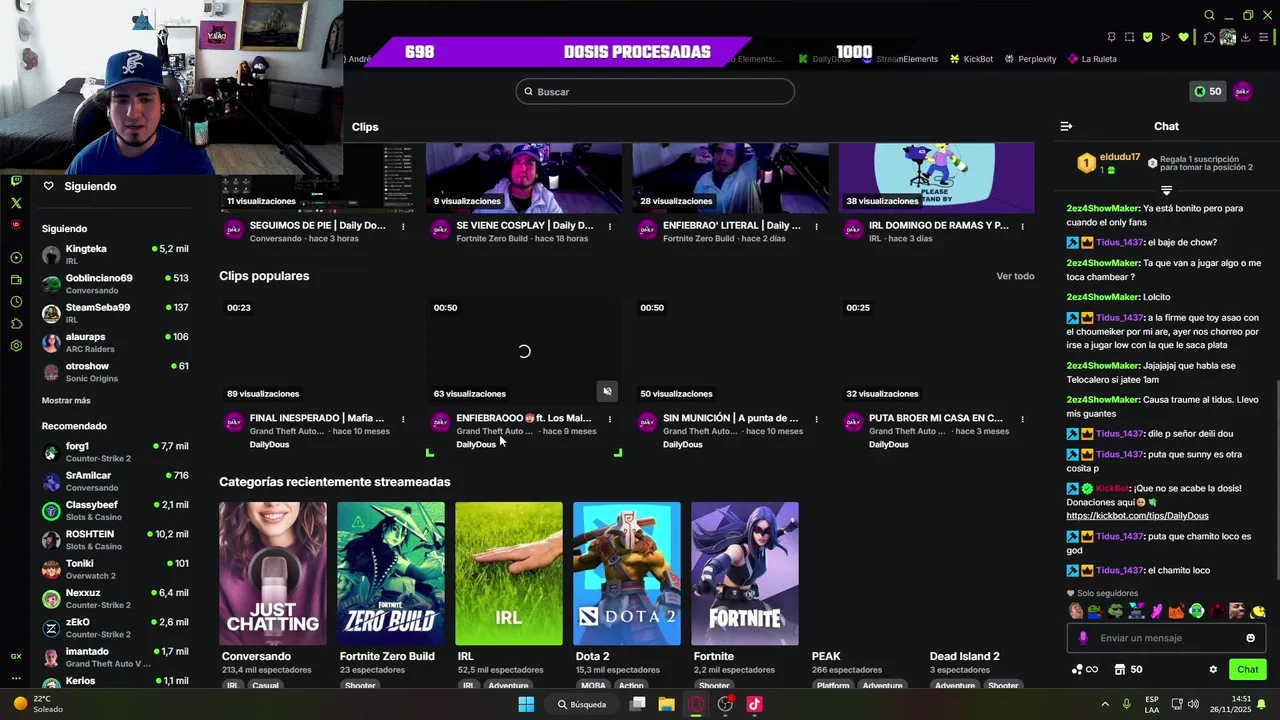Screen dimensions: 1280x720
Task: Open Goblinciano69 channel in following list
Action: pos(115,284)
